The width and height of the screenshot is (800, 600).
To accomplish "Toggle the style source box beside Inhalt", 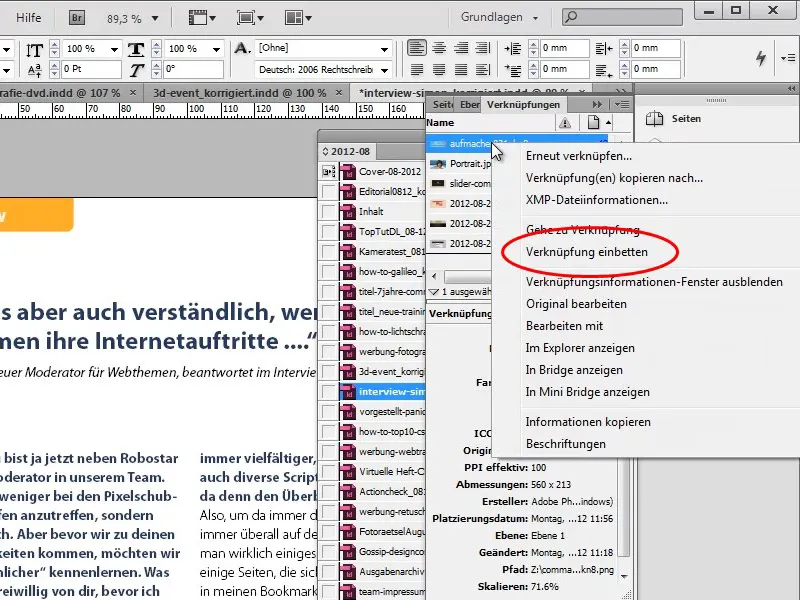I will coord(329,212).
